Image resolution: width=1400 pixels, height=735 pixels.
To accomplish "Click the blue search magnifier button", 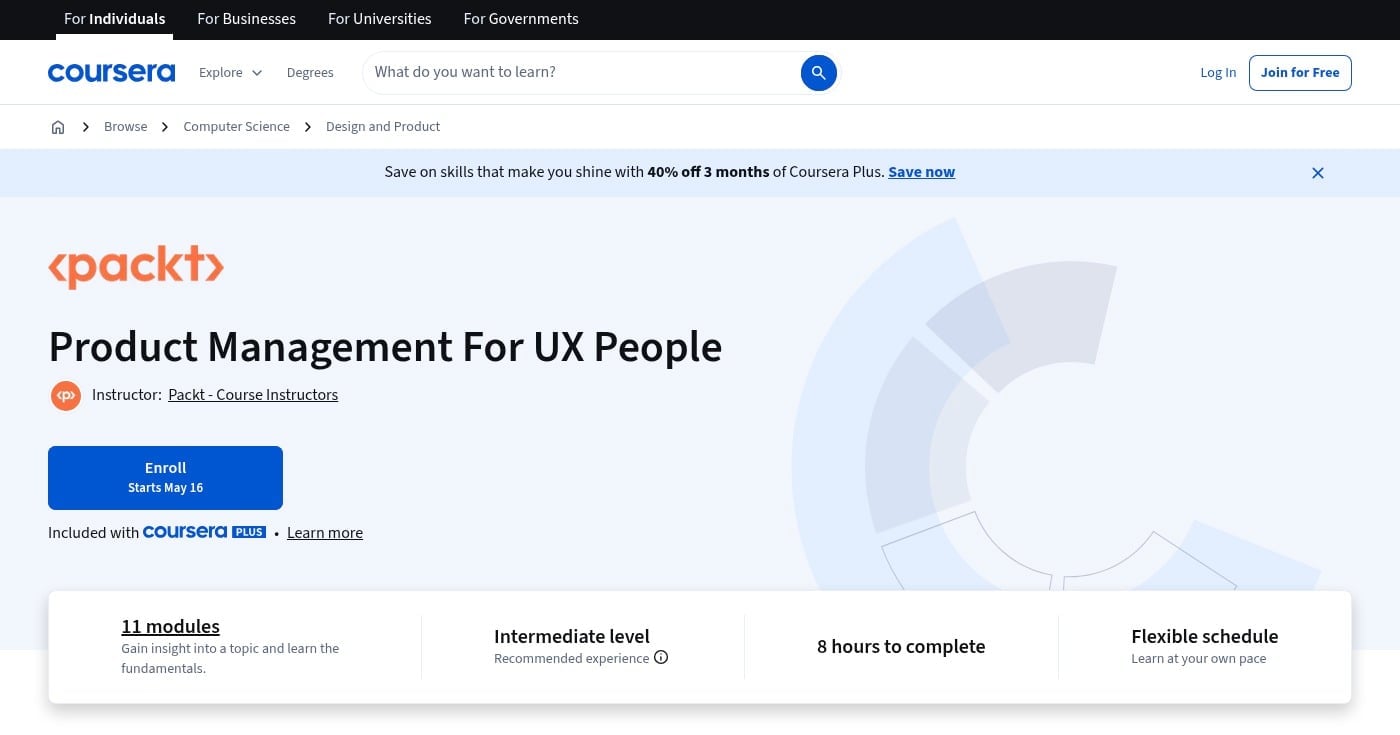I will coord(818,72).
